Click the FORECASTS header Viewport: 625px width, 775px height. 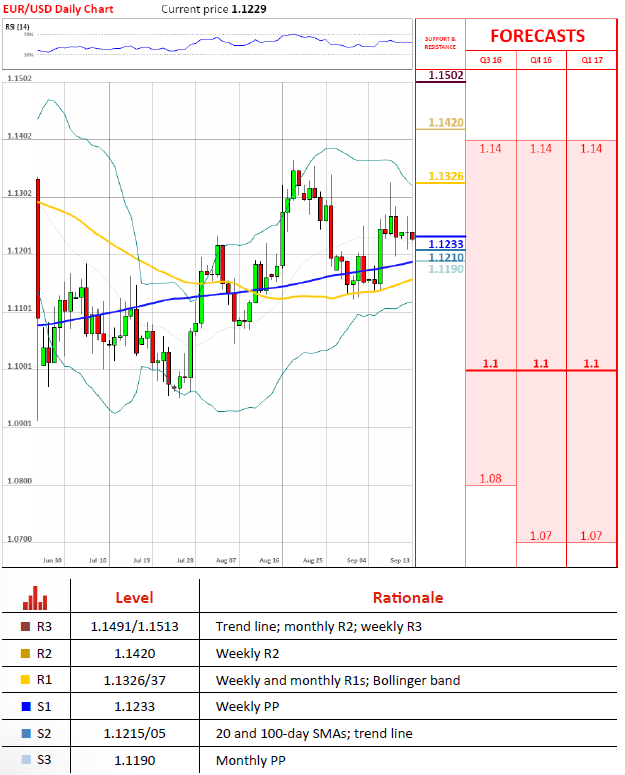coord(537,35)
